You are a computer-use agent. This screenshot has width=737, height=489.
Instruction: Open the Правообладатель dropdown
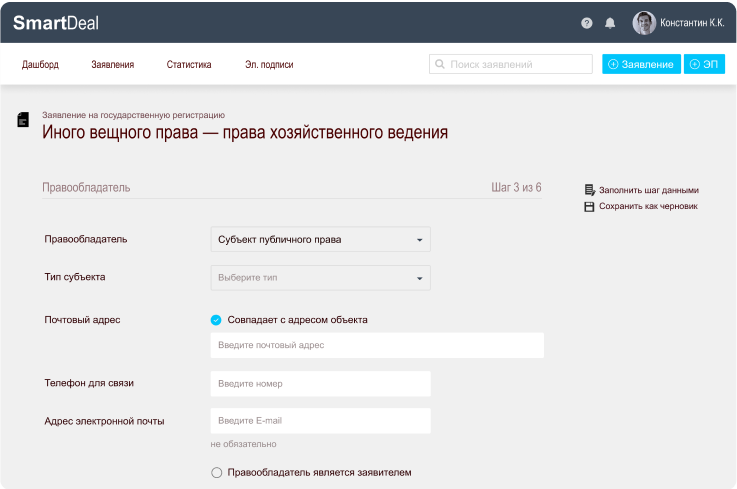click(x=321, y=239)
